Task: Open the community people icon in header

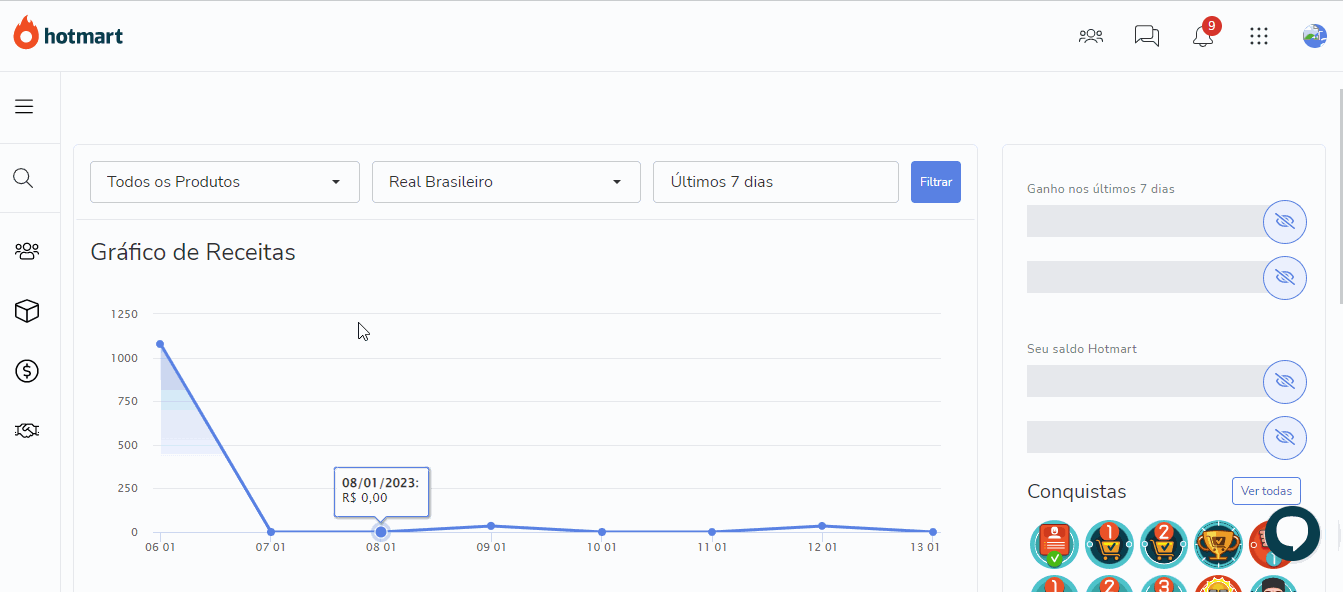Action: click(1090, 36)
